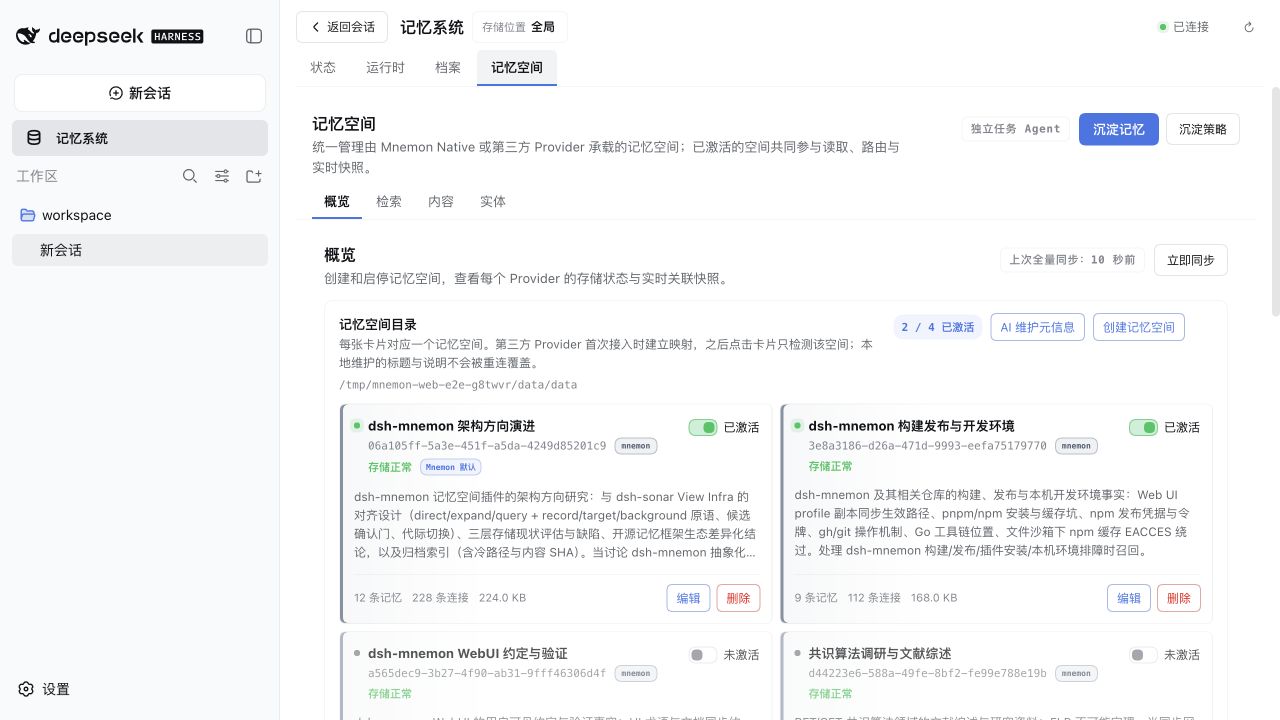The width and height of the screenshot is (1280, 720).
Task: Click the new folder icon
Action: click(x=254, y=176)
